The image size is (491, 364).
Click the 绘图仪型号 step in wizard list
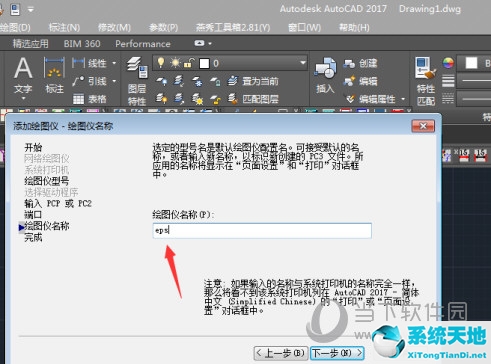coord(46,181)
